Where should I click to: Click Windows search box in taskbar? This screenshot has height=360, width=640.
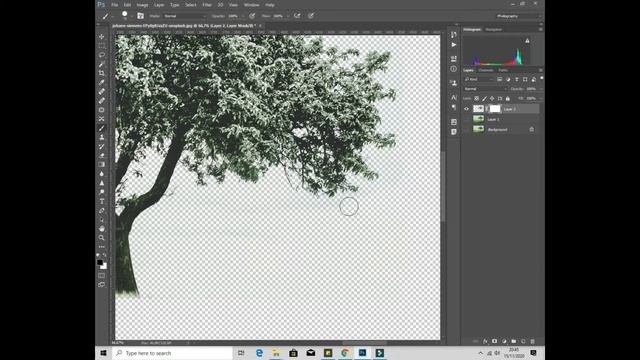click(x=172, y=353)
